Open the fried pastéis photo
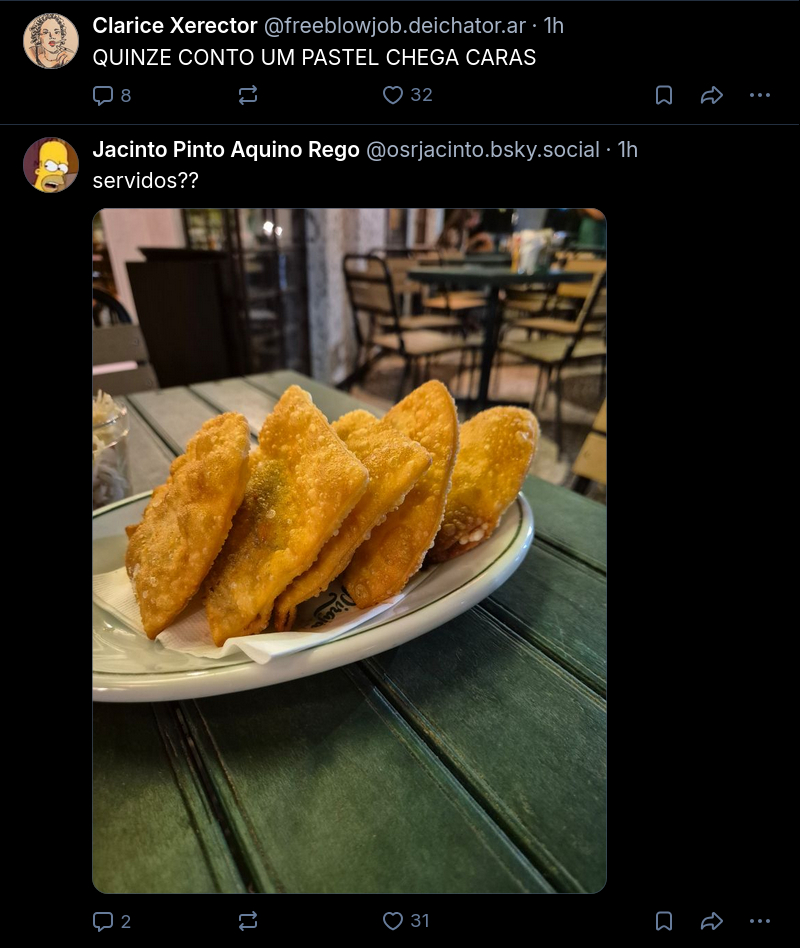Viewport: 800px width, 948px height. click(x=349, y=550)
